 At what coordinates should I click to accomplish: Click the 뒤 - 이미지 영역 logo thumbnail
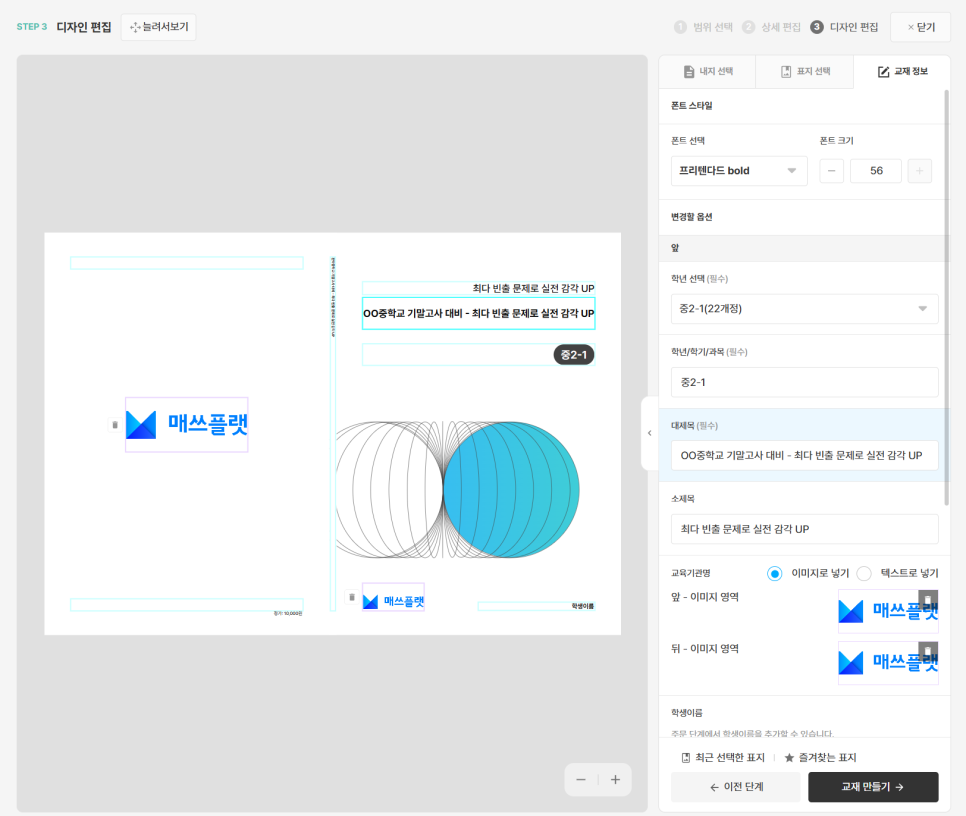[x=888, y=663]
